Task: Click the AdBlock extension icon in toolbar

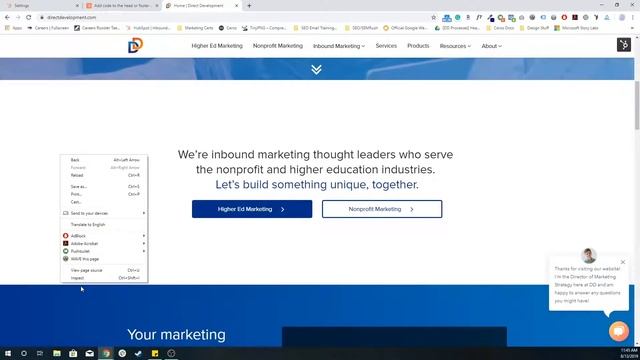Action: pos(564,18)
